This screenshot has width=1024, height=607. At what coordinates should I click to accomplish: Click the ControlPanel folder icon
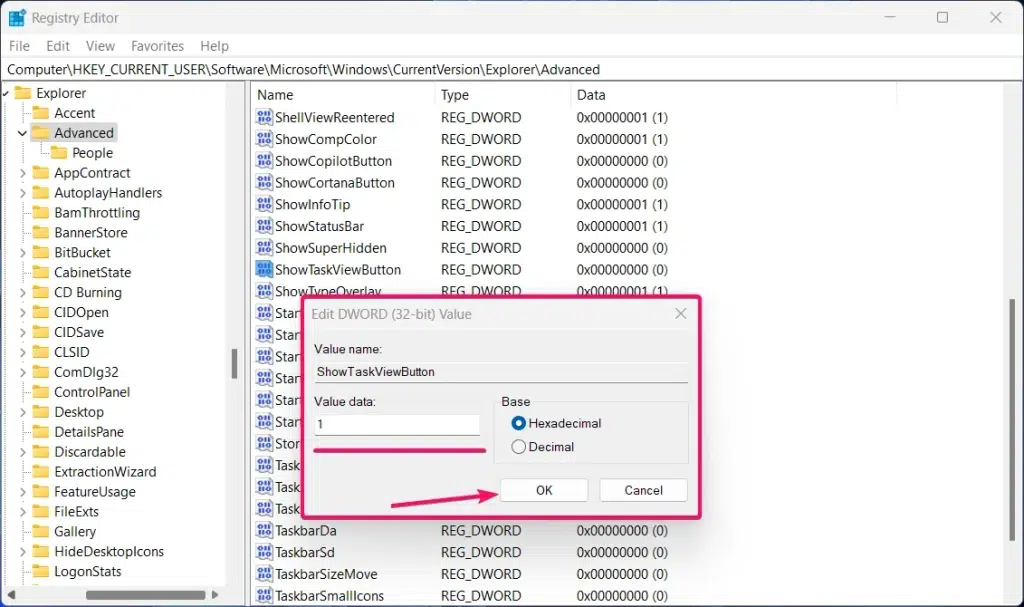[41, 392]
